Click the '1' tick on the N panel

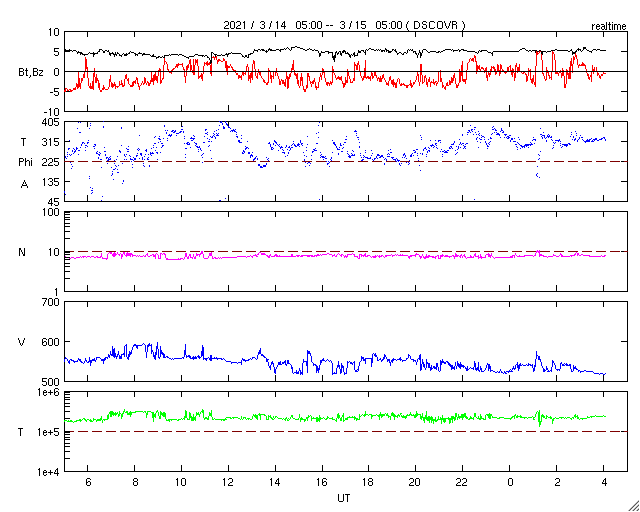pyautogui.click(x=57, y=292)
